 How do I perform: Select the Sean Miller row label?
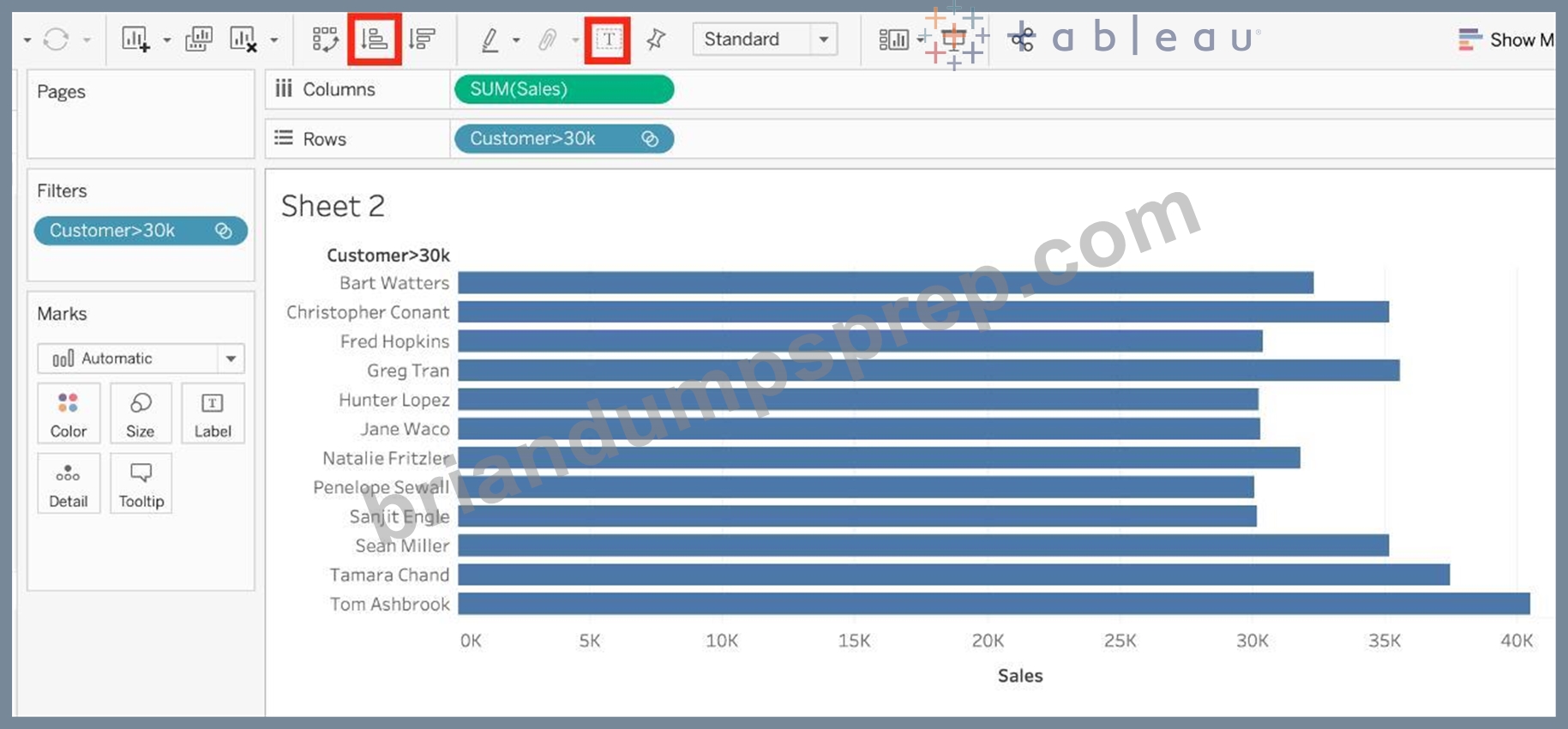pyautogui.click(x=402, y=545)
